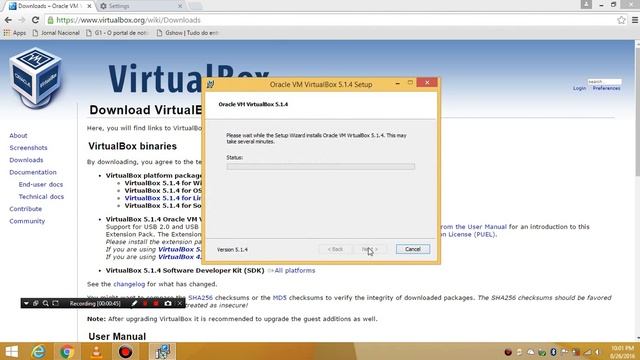Click the Recording [00:00:45] timer text
This screenshot has height=360, width=640.
click(95, 304)
